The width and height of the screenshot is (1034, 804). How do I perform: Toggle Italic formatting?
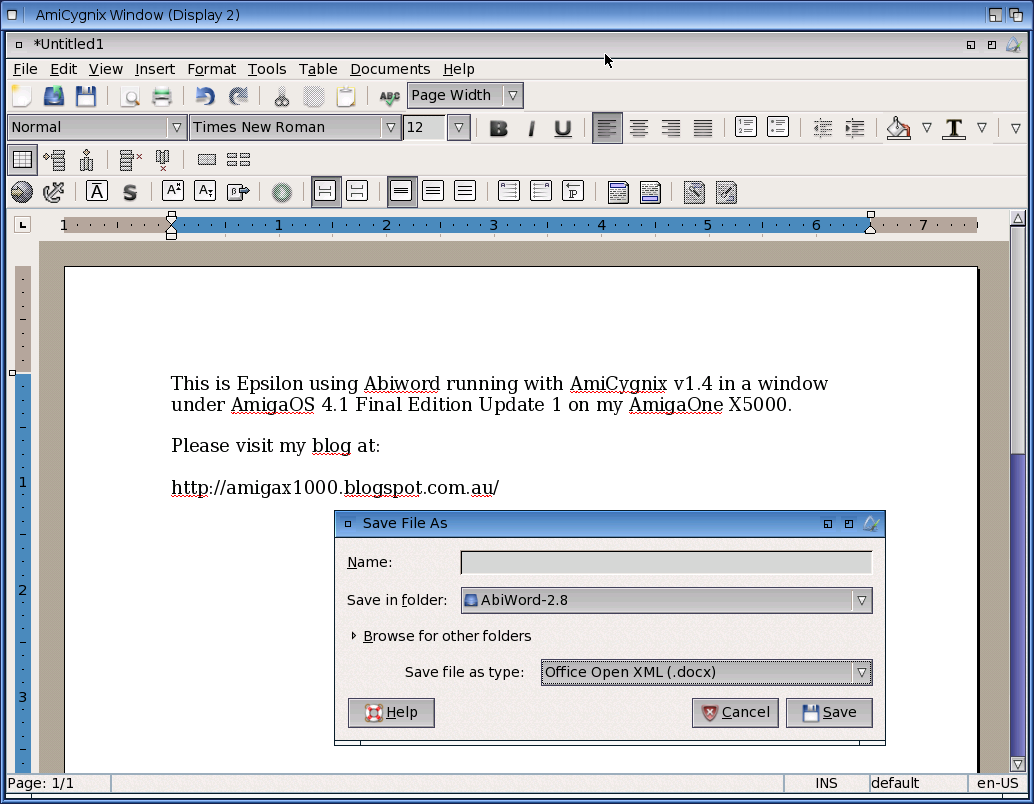coord(531,128)
